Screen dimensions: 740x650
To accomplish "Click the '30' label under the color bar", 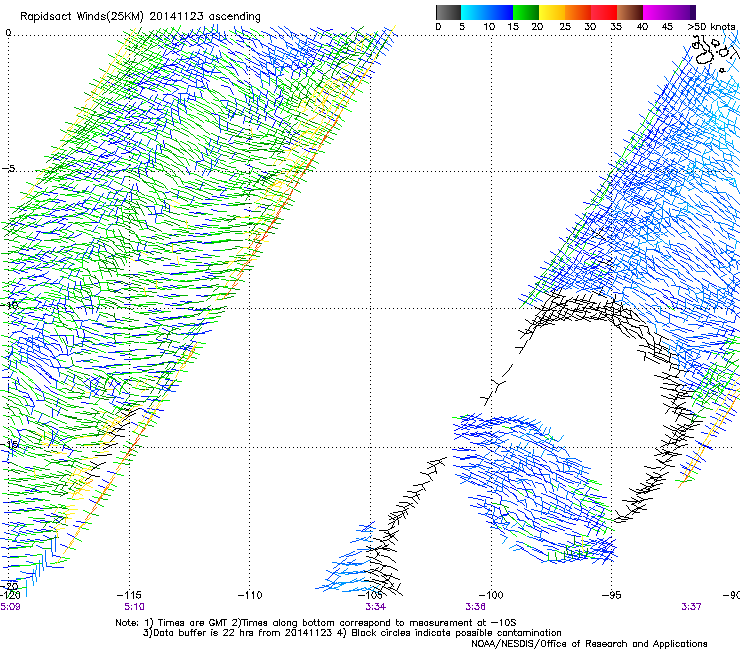I will click(x=590, y=26).
